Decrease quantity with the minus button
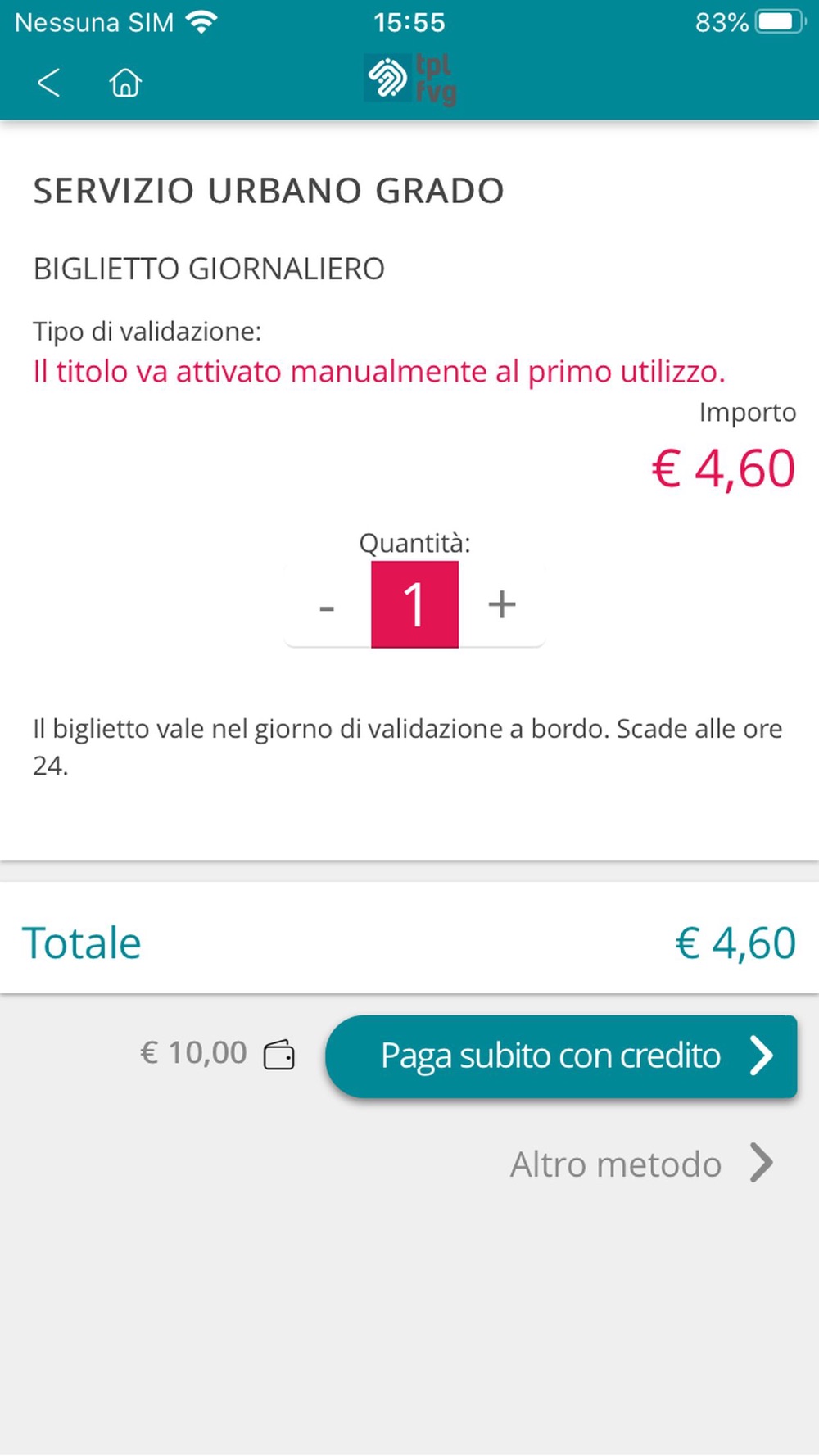 point(327,607)
